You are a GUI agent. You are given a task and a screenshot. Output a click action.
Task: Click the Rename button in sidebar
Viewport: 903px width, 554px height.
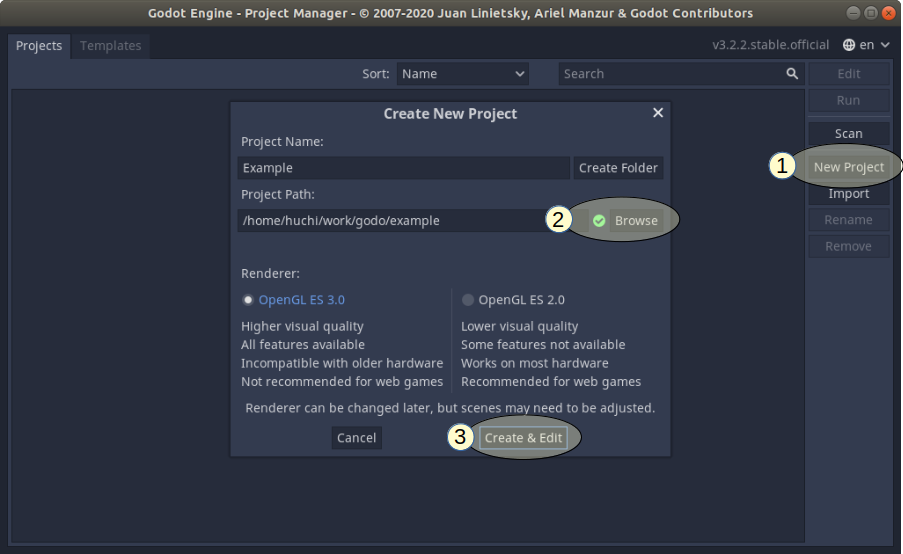(x=848, y=220)
